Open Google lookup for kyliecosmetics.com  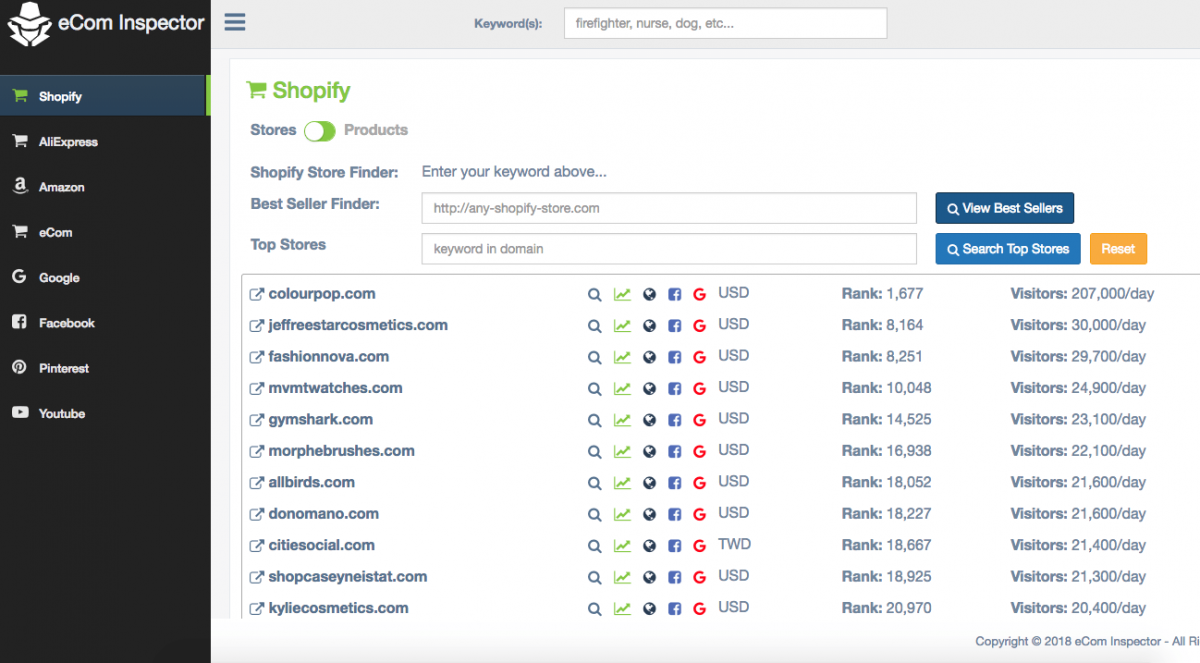click(699, 608)
